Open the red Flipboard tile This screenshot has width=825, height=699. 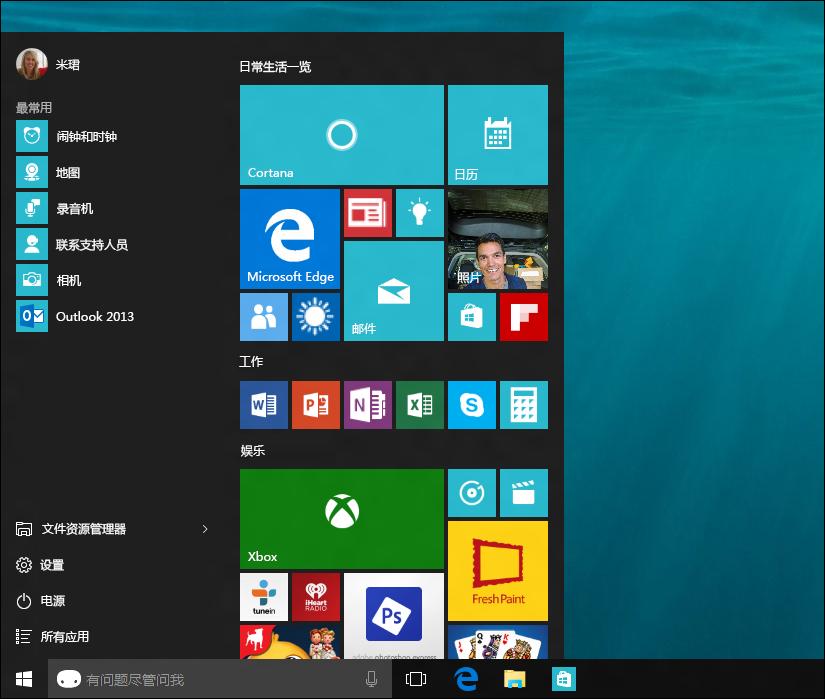524,317
